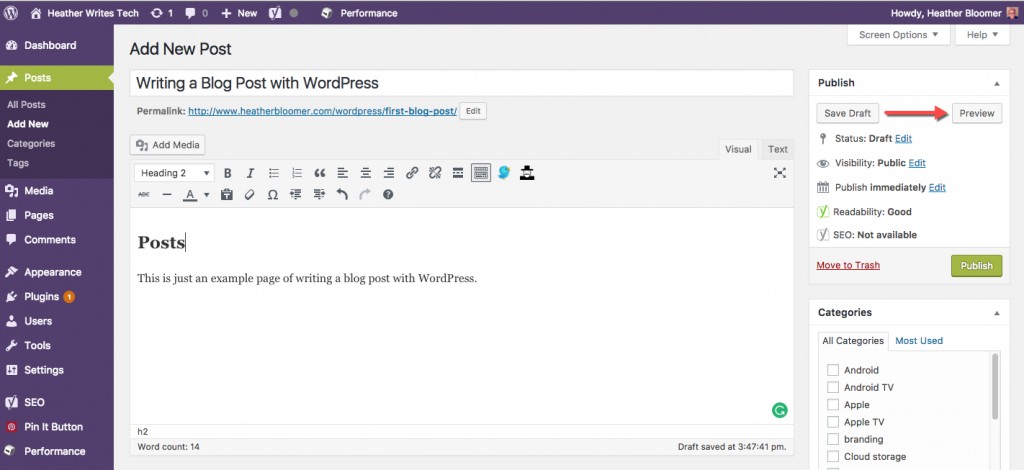Screen dimensions: 1024x470
Task: Click the undo arrow icon
Action: click(x=342, y=195)
